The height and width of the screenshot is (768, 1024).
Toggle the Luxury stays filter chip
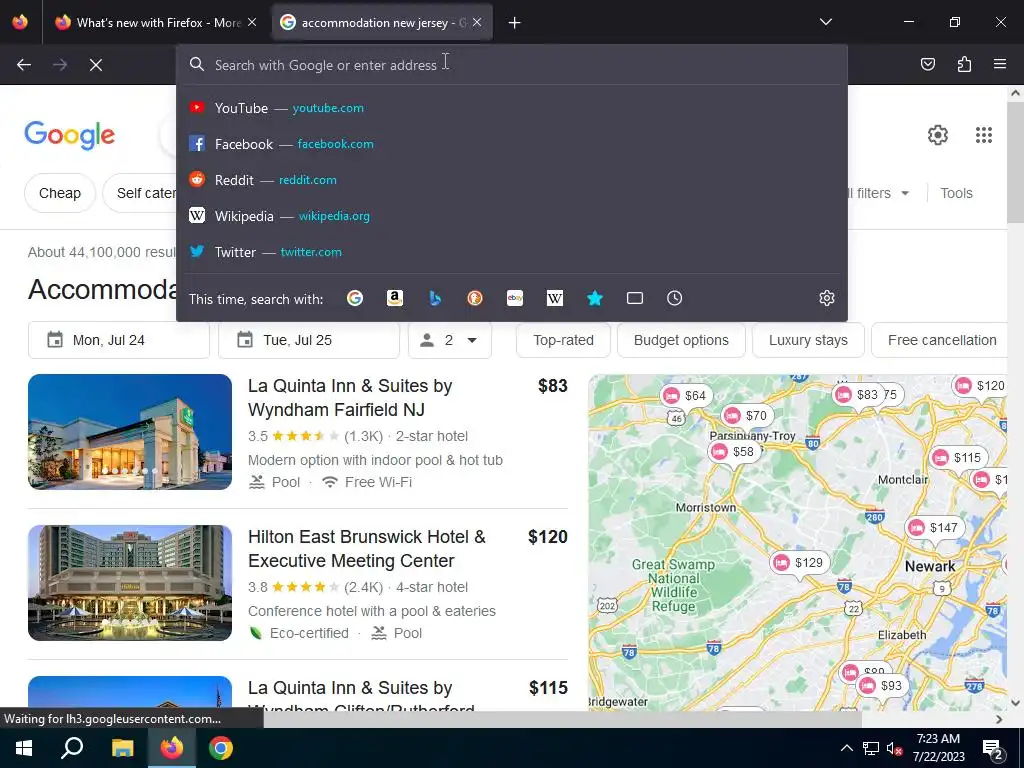(x=808, y=340)
